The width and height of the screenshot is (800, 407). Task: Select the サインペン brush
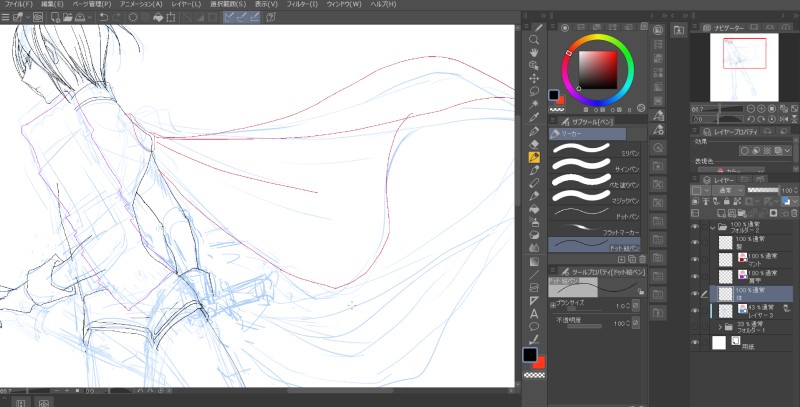pos(594,165)
